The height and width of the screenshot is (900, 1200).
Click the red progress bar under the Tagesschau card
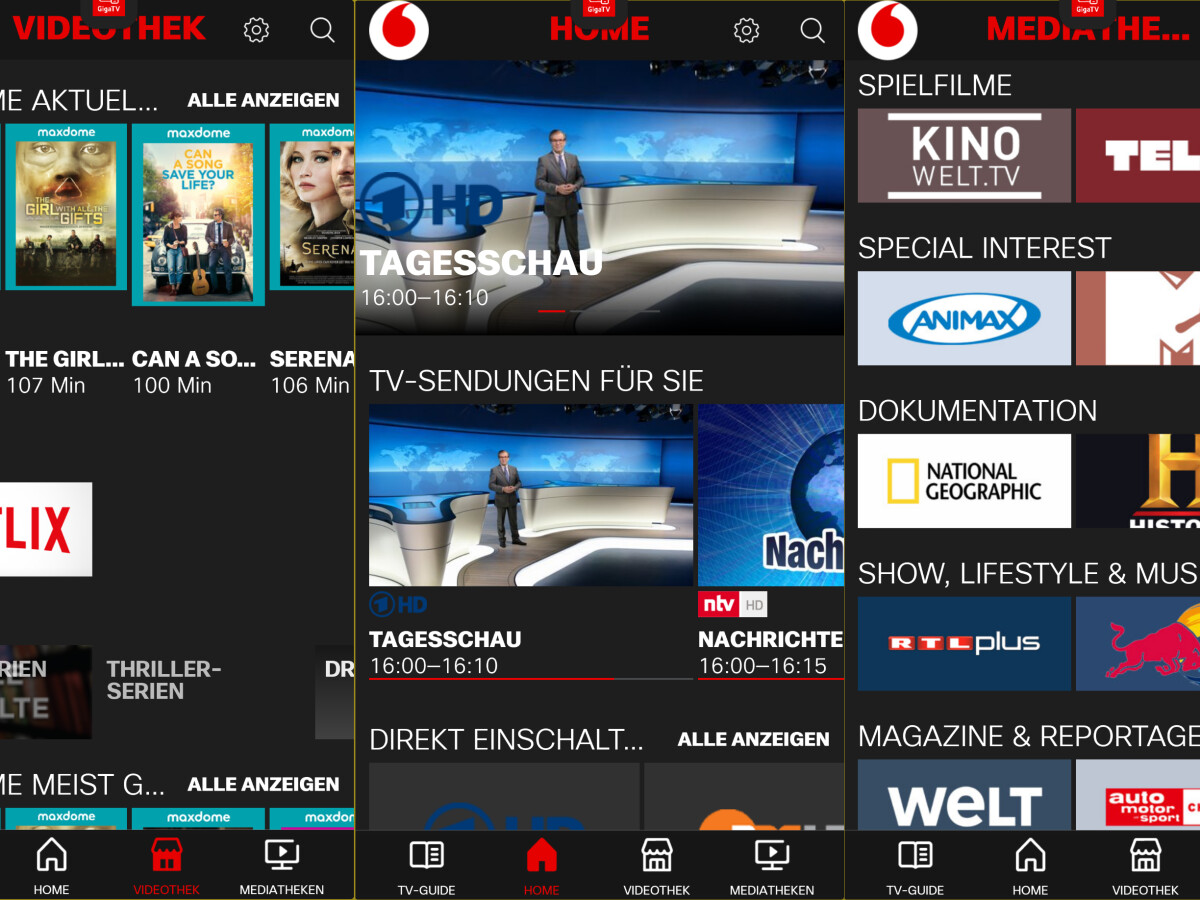491,678
